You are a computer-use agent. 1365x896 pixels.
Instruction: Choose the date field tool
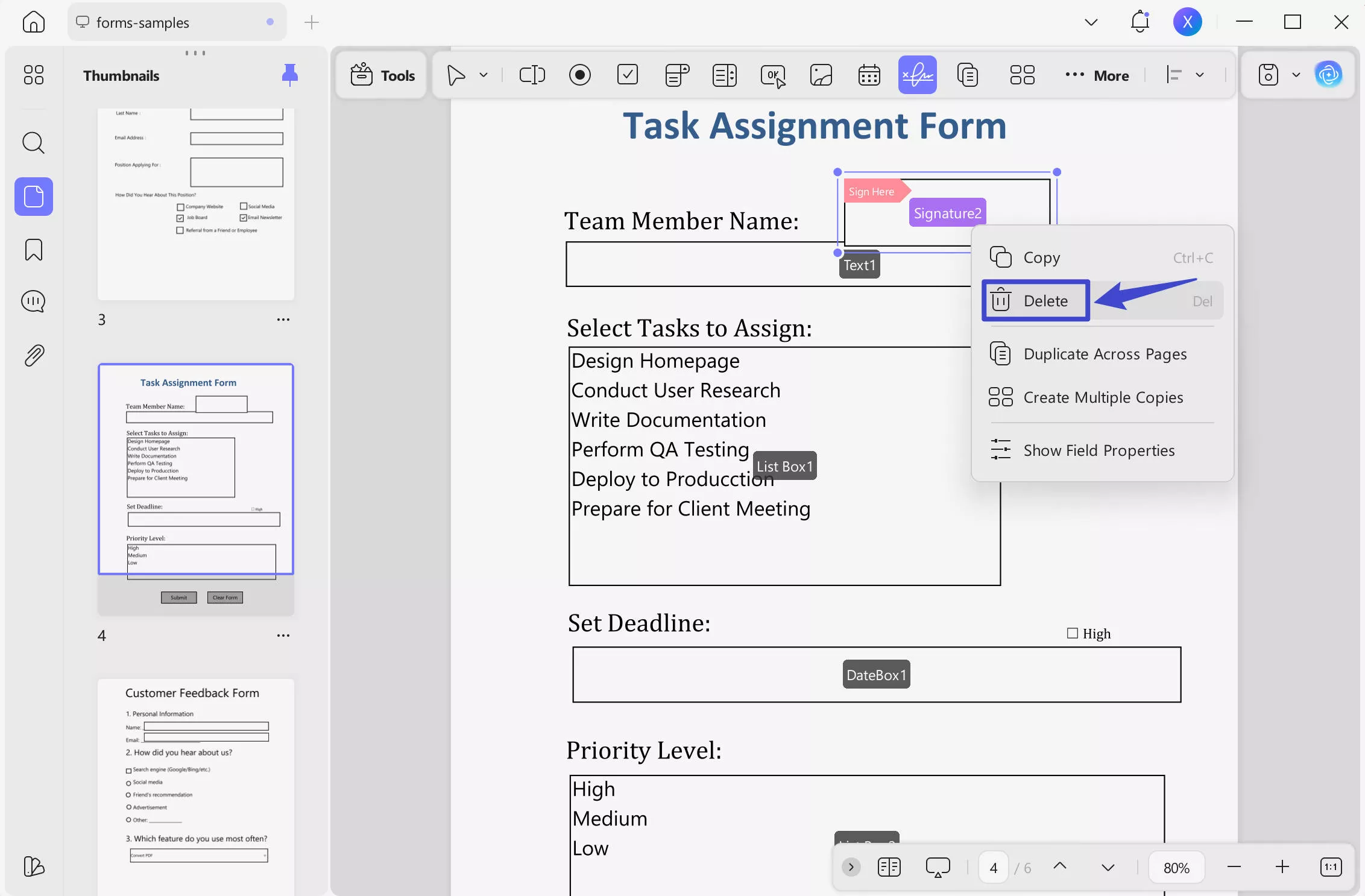[x=869, y=75]
